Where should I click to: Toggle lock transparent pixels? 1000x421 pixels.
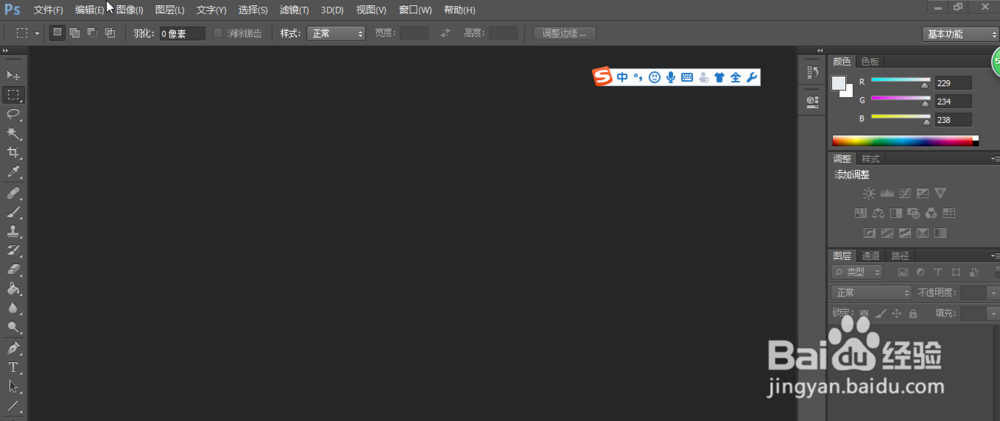point(864,313)
